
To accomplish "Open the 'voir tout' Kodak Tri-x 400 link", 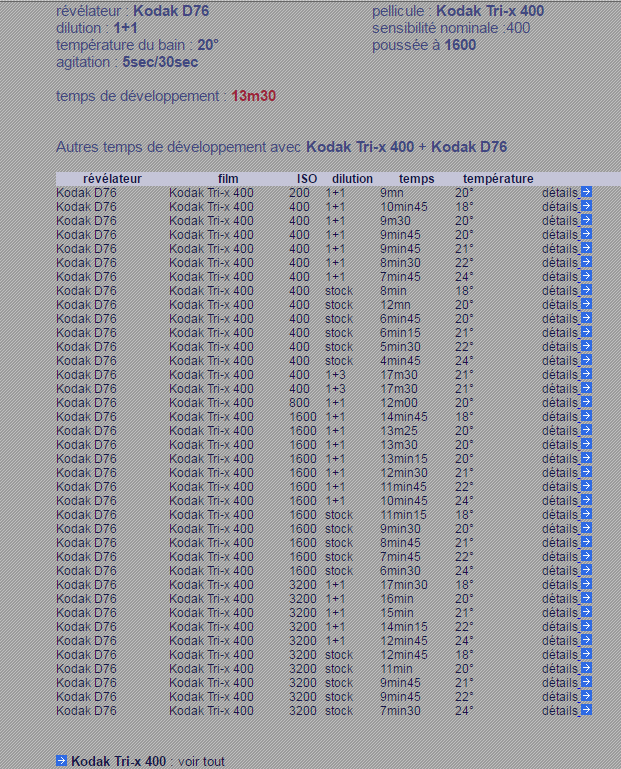I will pyautogui.click(x=118, y=761).
